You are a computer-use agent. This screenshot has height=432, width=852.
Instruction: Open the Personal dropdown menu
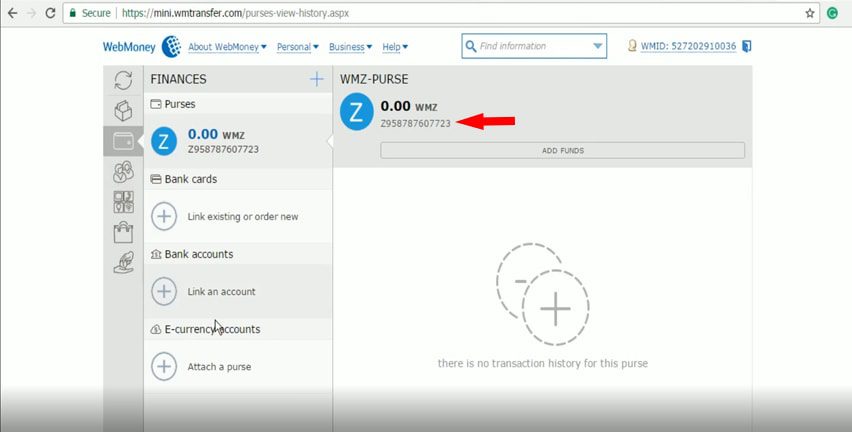coord(298,47)
